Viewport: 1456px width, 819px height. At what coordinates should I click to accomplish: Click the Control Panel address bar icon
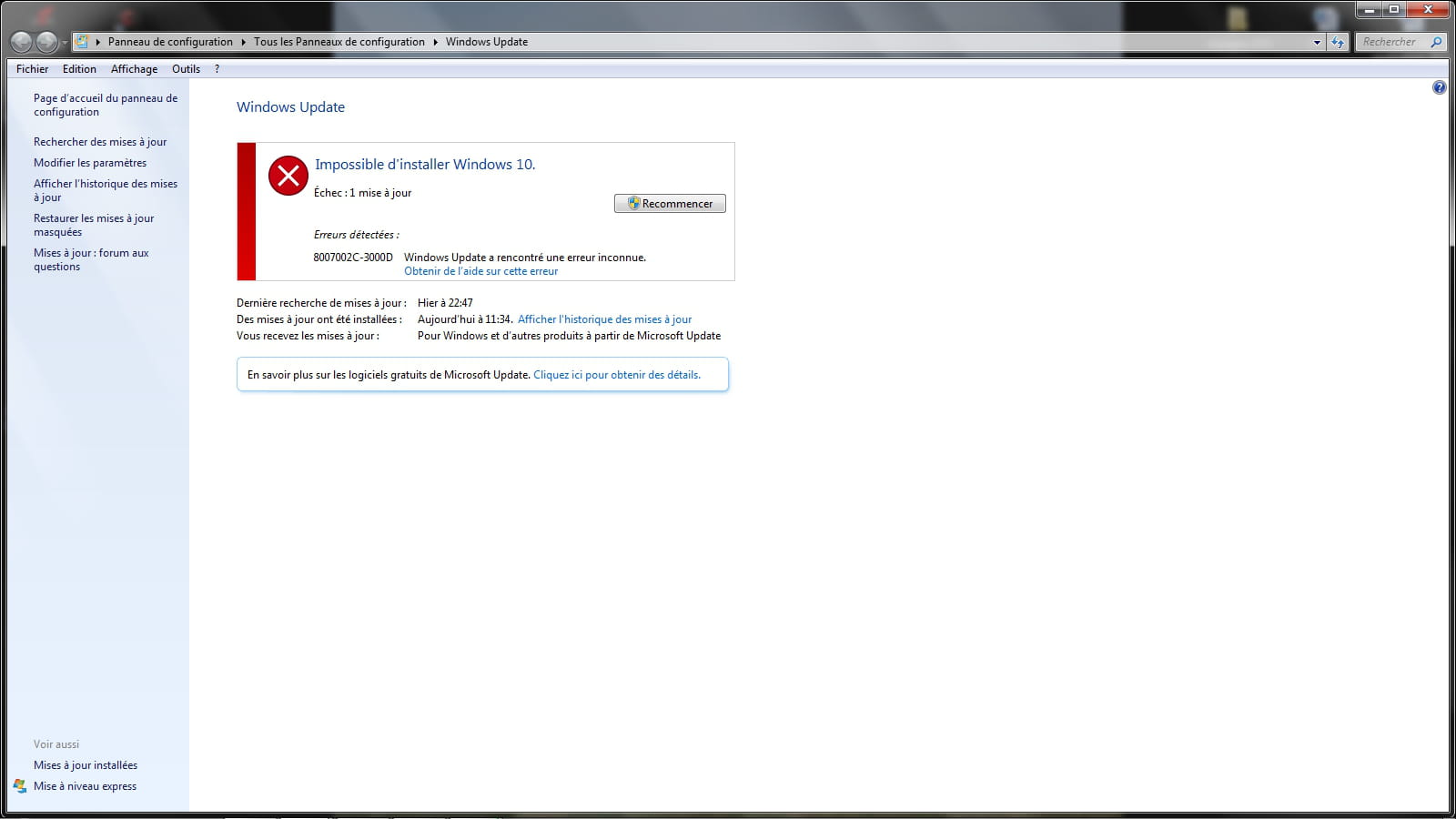82,41
